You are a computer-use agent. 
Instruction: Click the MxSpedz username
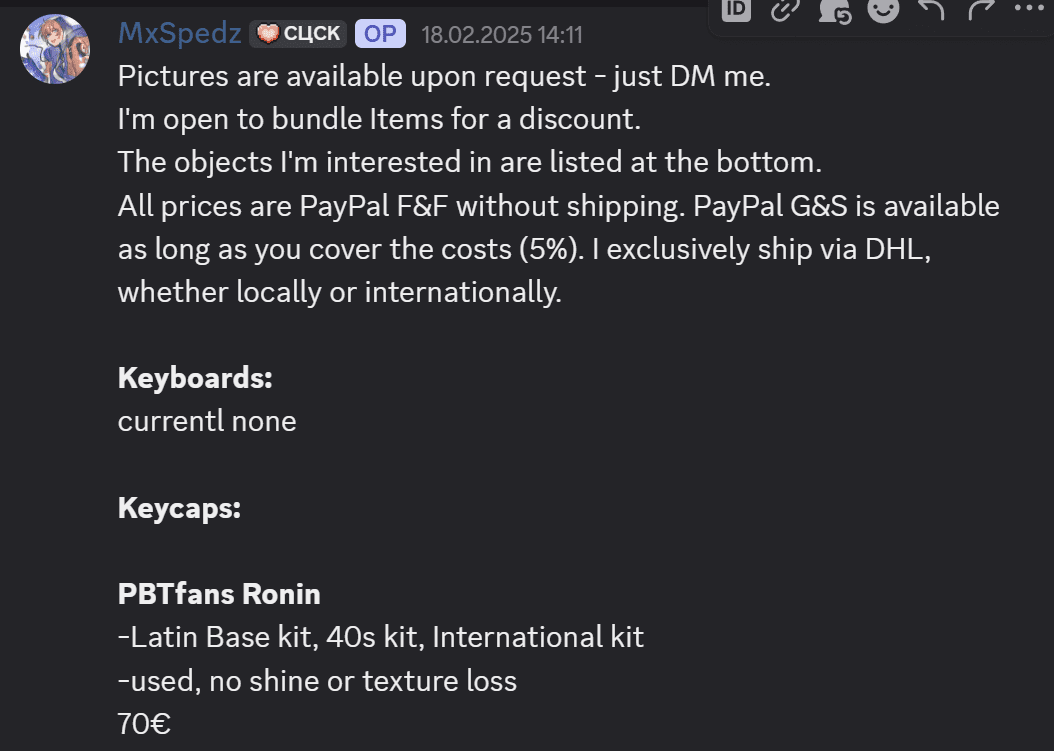(180, 33)
